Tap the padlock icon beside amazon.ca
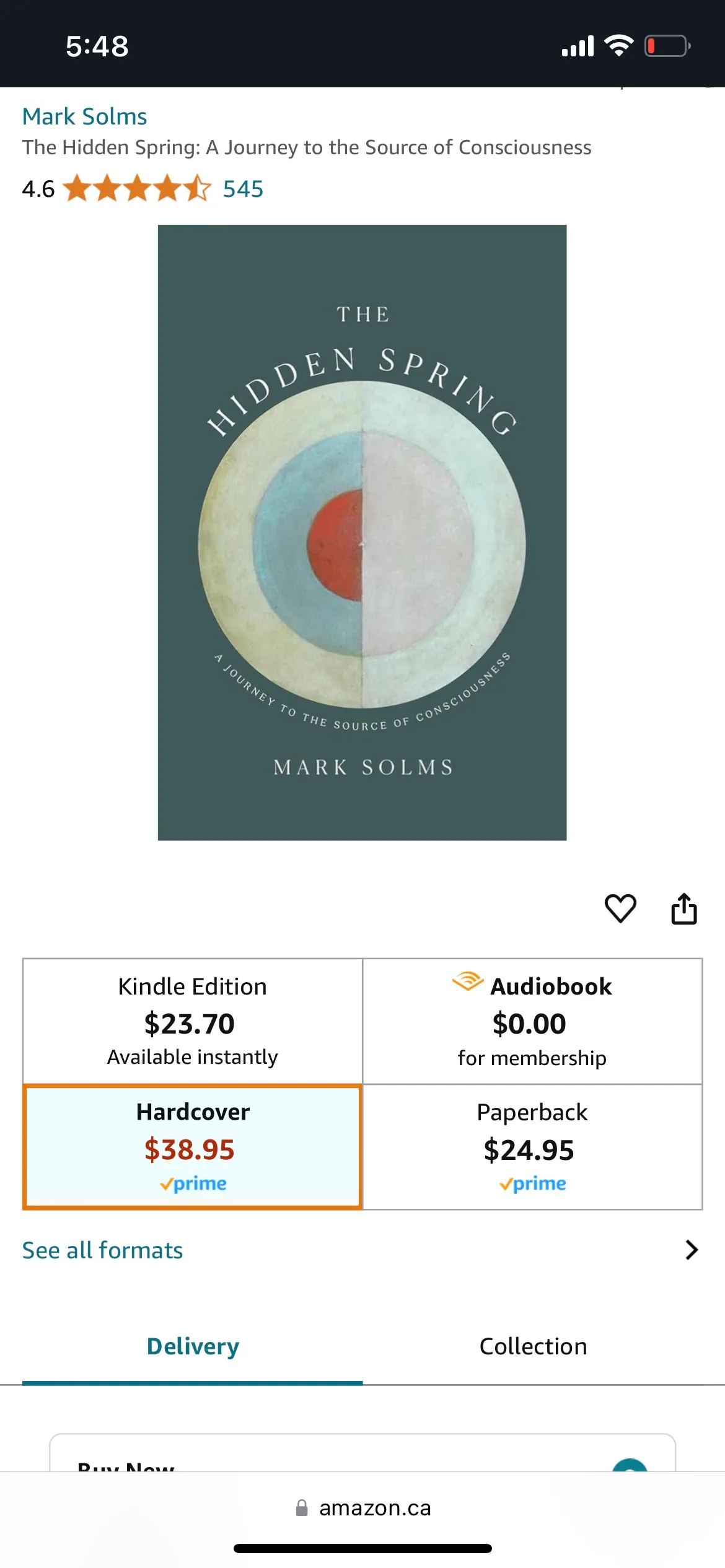This screenshot has width=725, height=1568. tap(302, 1507)
